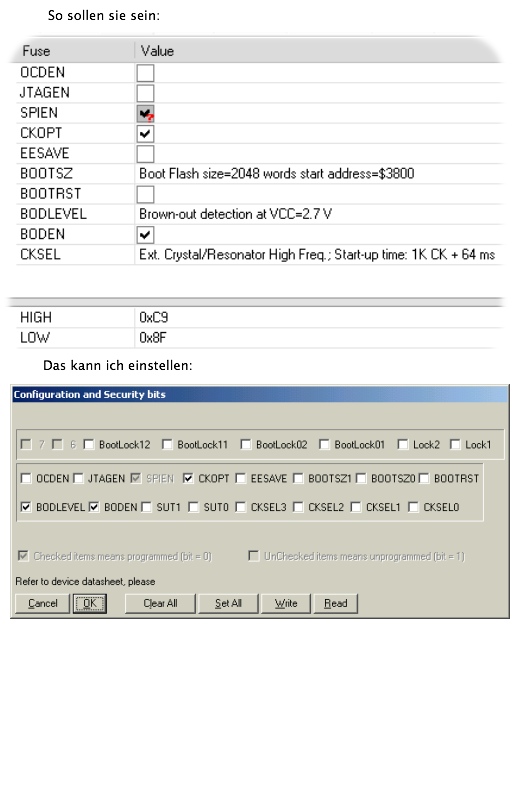Select the BODLEVEL brown-out detection value
512x800 pixels.
coord(235,214)
